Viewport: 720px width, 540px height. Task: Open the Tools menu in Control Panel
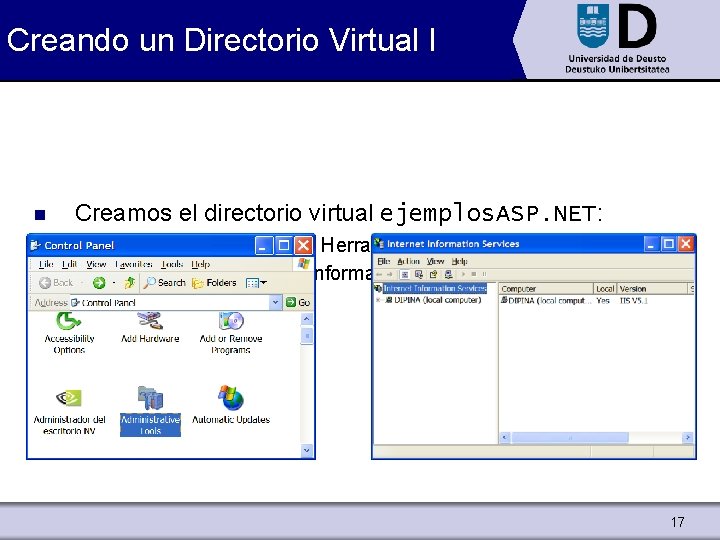coord(172,264)
